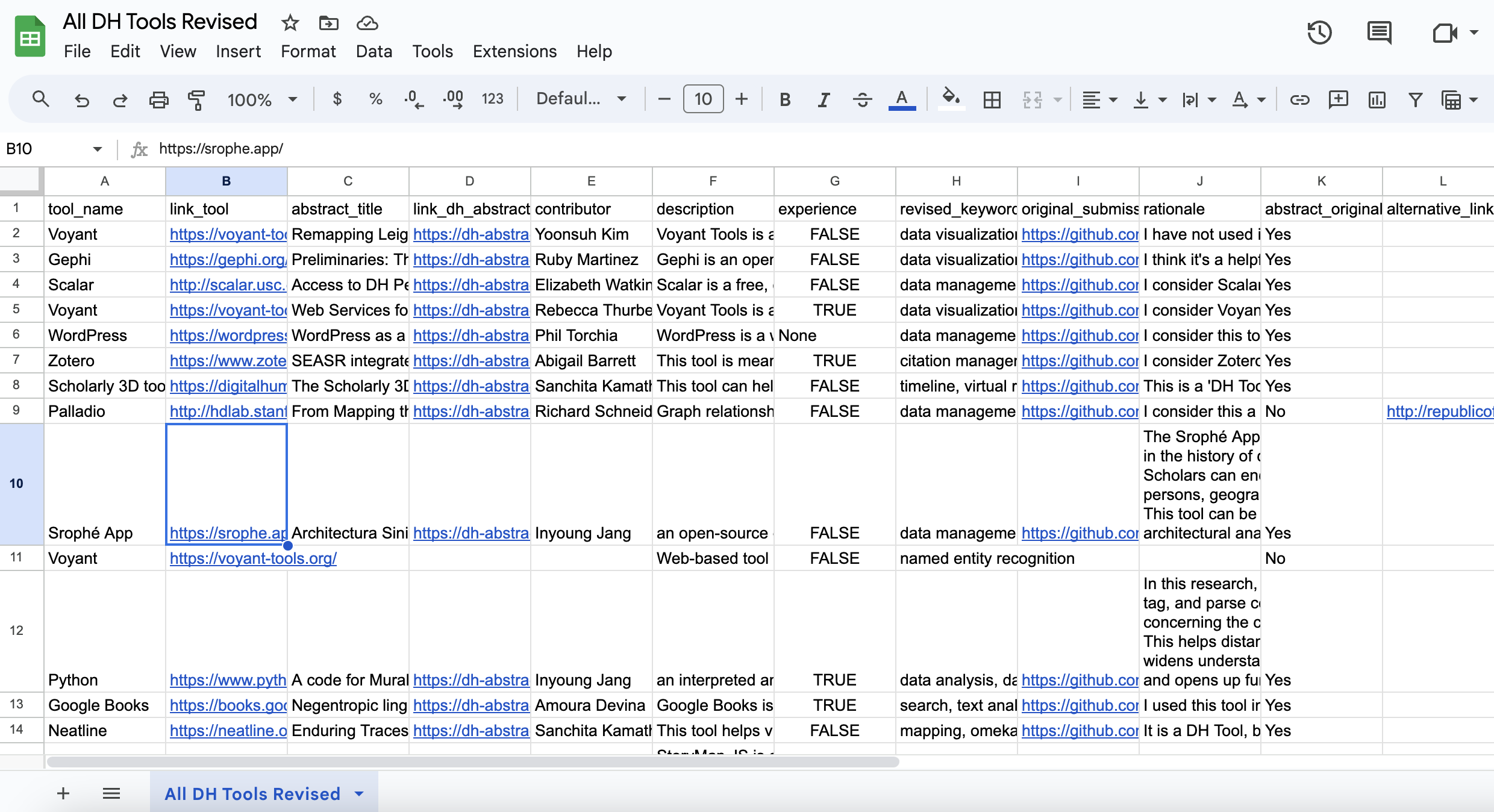This screenshot has height=812, width=1494.
Task: Open the merge cells dropdown
Action: 1042,99
